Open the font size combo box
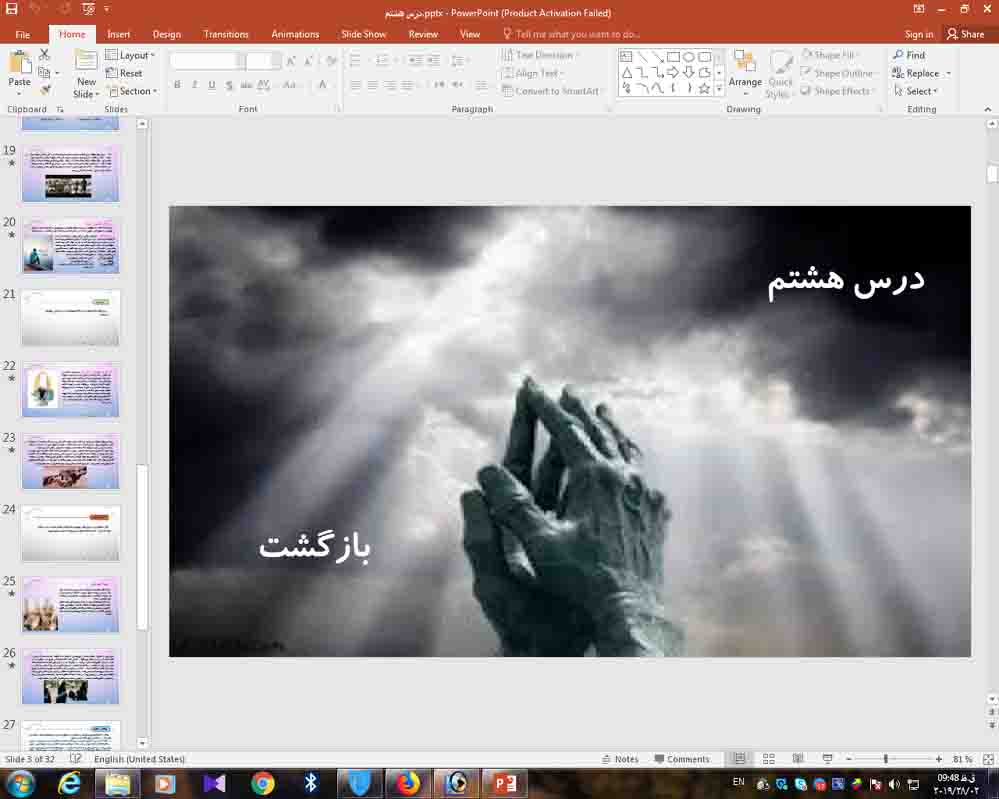 pyautogui.click(x=263, y=61)
